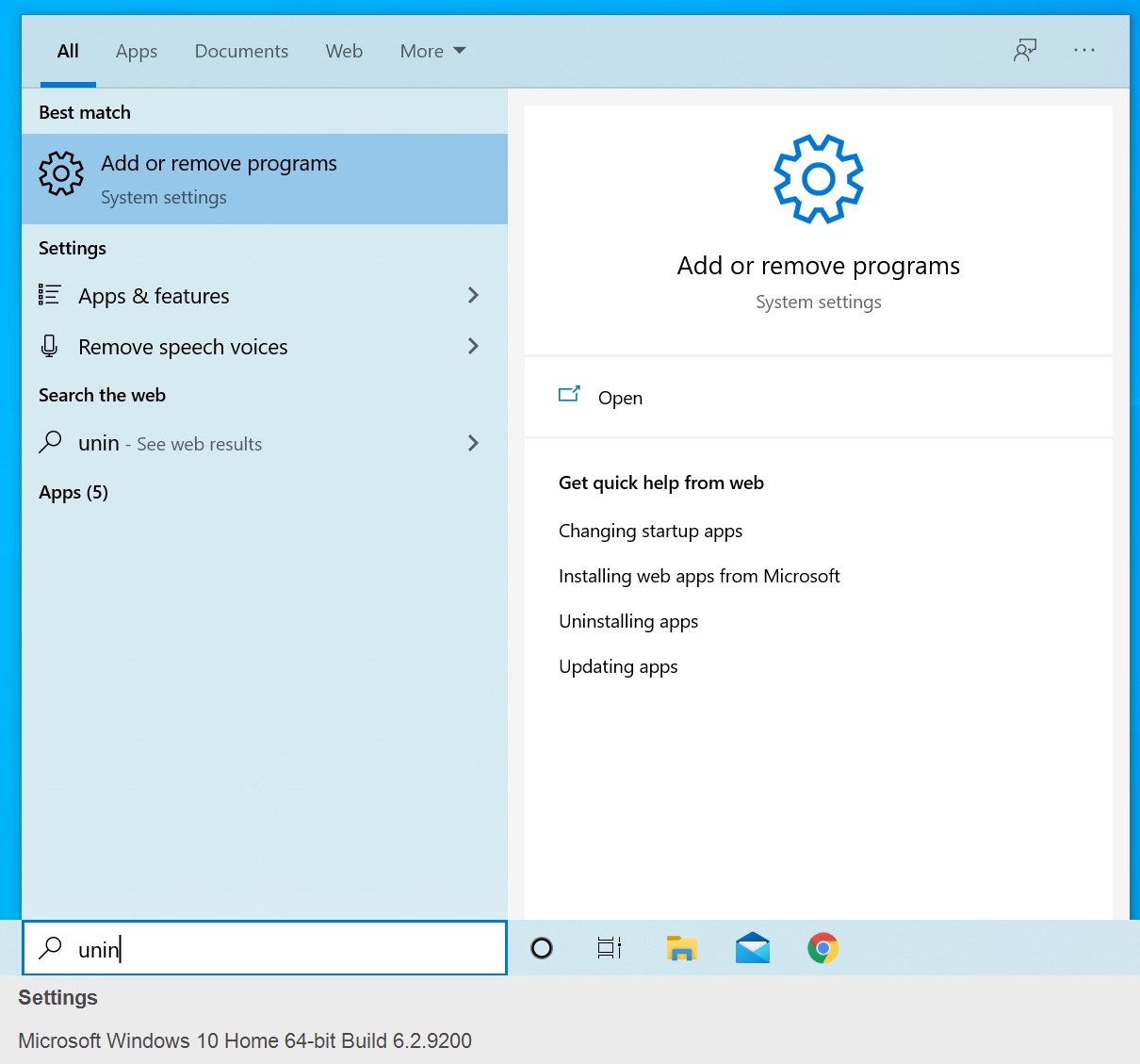The width and height of the screenshot is (1140, 1064).
Task: Click the Cortana circle on the taskbar
Action: point(542,948)
